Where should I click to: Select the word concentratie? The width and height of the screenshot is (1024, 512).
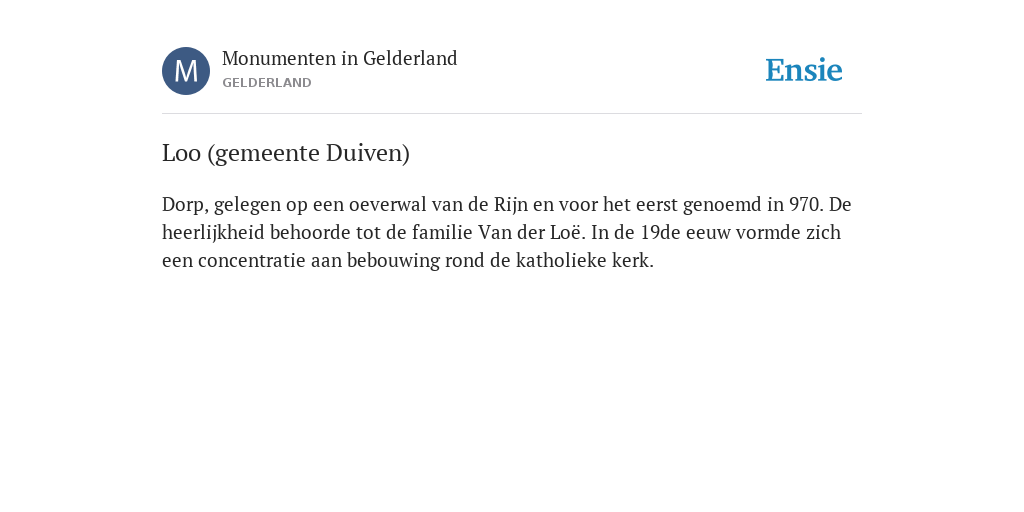point(251,261)
